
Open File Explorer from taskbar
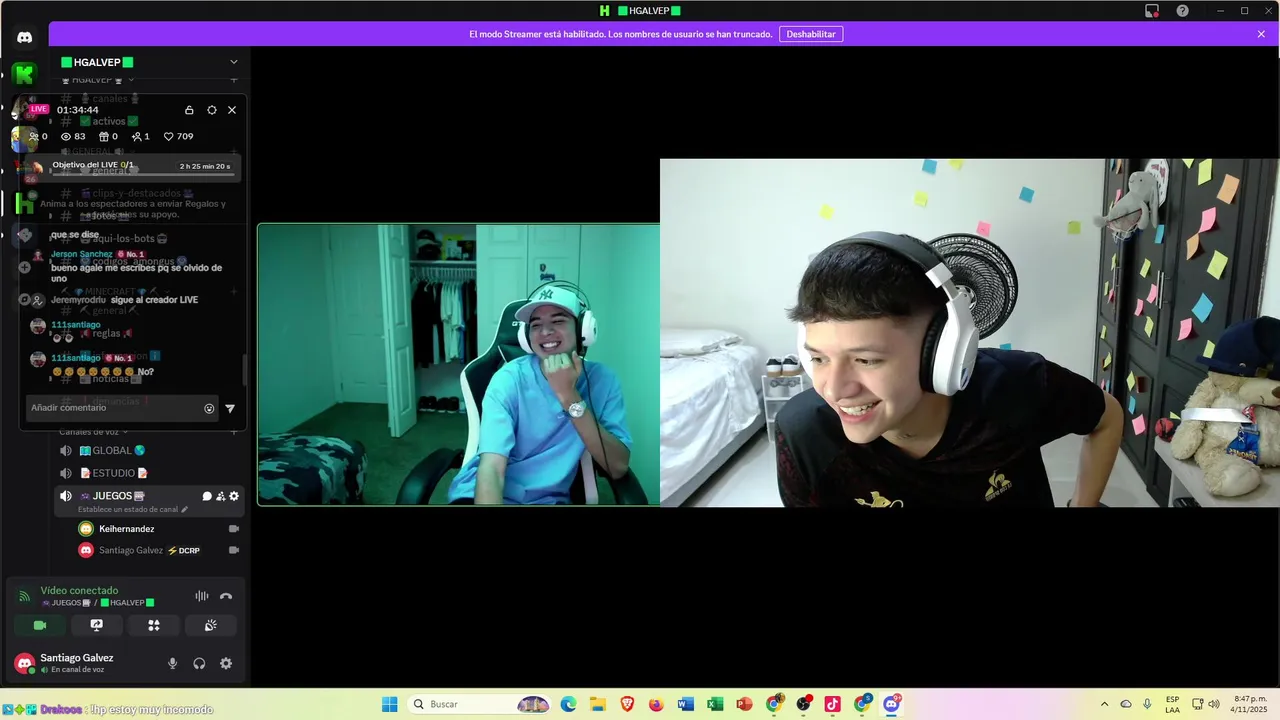click(x=598, y=704)
